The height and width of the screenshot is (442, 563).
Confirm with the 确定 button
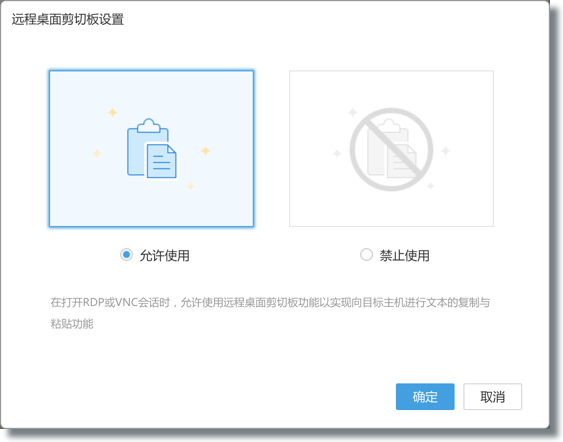pos(425,397)
